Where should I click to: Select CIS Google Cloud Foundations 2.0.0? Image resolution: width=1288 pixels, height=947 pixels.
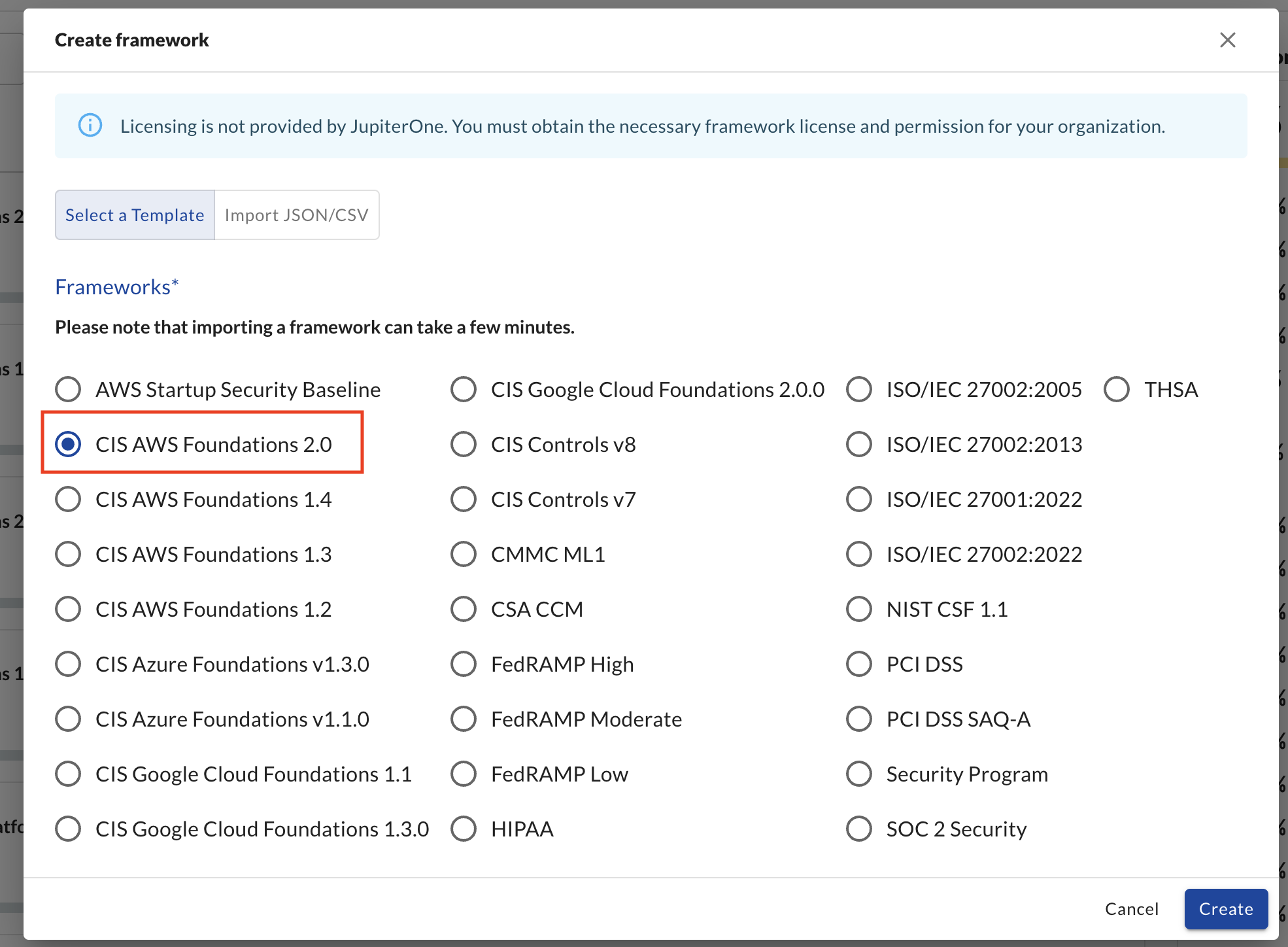tap(463, 389)
